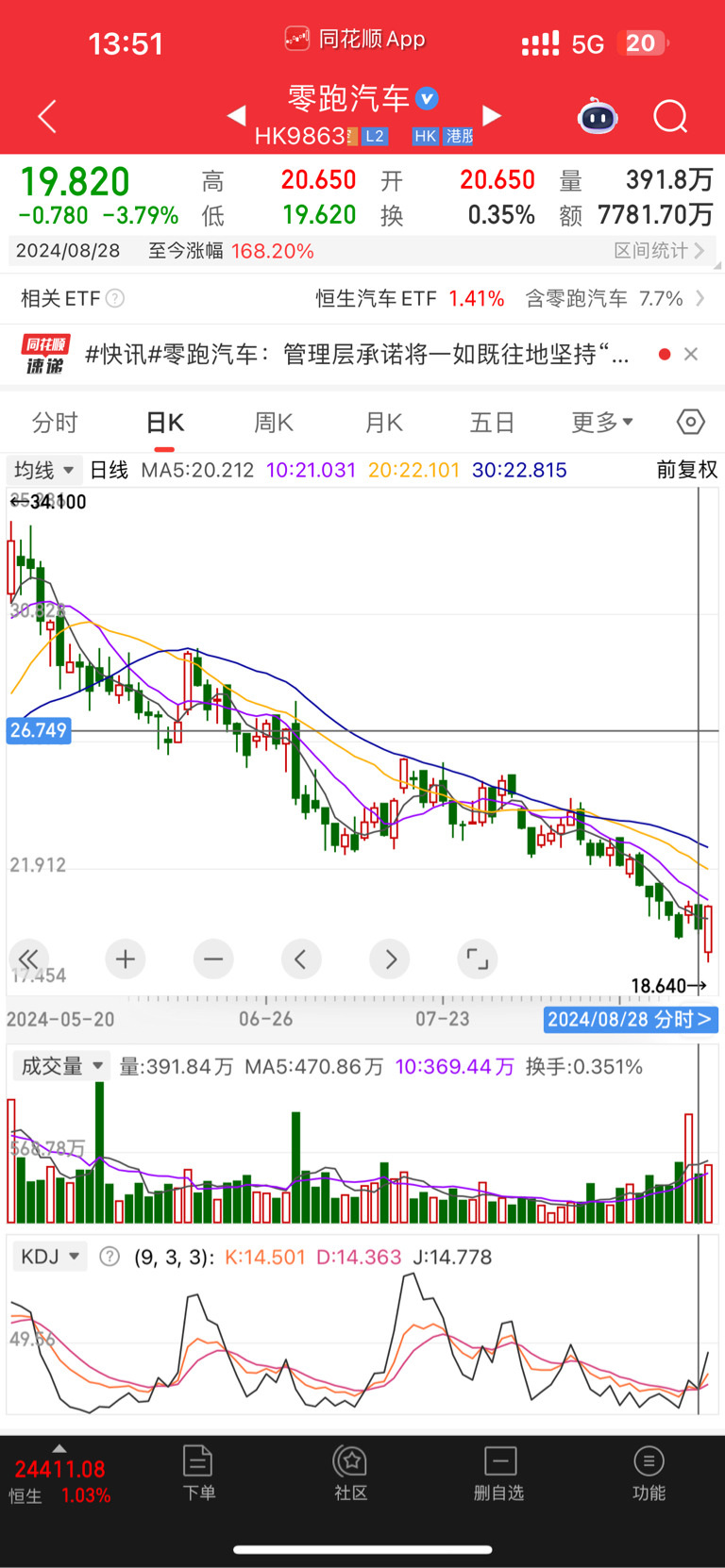This screenshot has width=725, height=1568.
Task: Expand the related ETF row chevron
Action: click(x=700, y=298)
